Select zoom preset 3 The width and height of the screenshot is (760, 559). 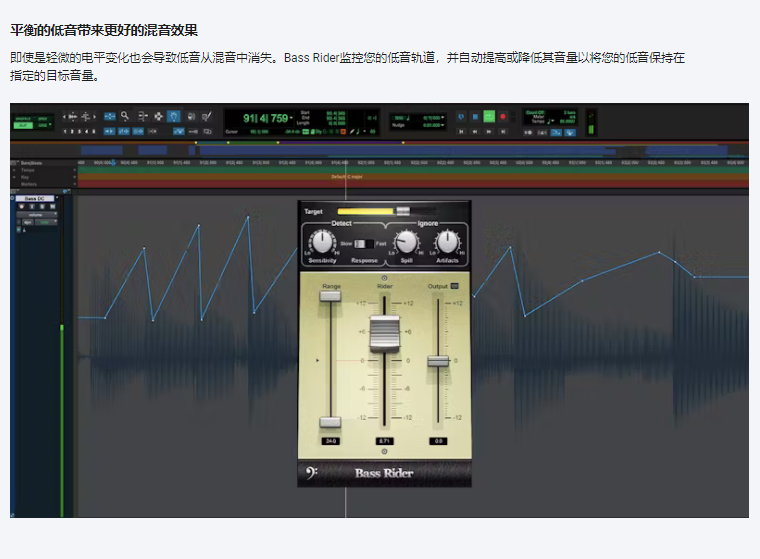coord(79,131)
